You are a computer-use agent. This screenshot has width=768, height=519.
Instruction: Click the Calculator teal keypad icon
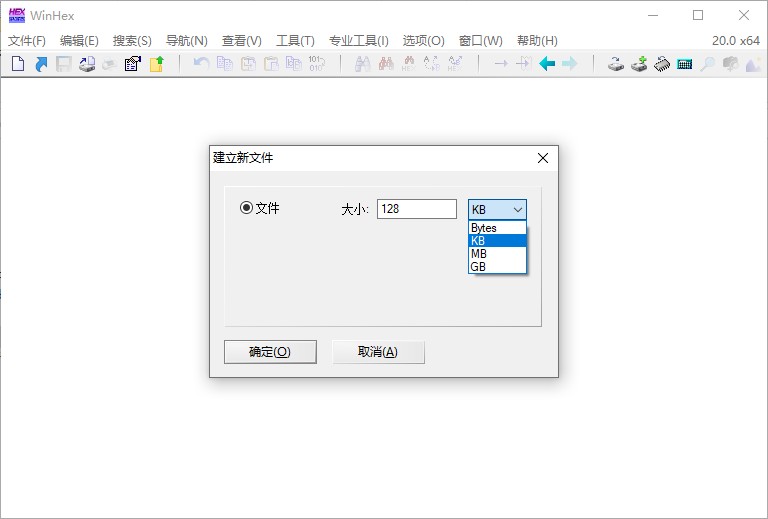click(x=684, y=64)
